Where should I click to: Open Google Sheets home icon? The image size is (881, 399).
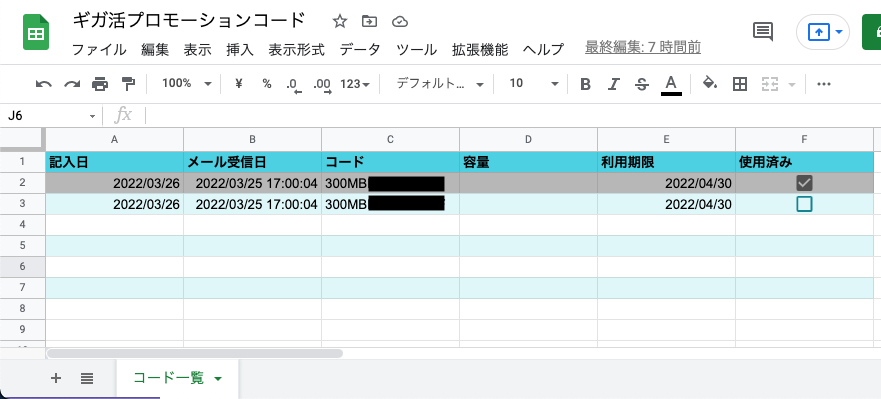36,33
